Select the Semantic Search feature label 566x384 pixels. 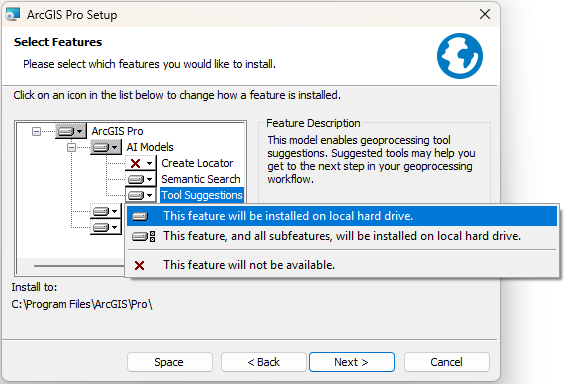coord(201,179)
